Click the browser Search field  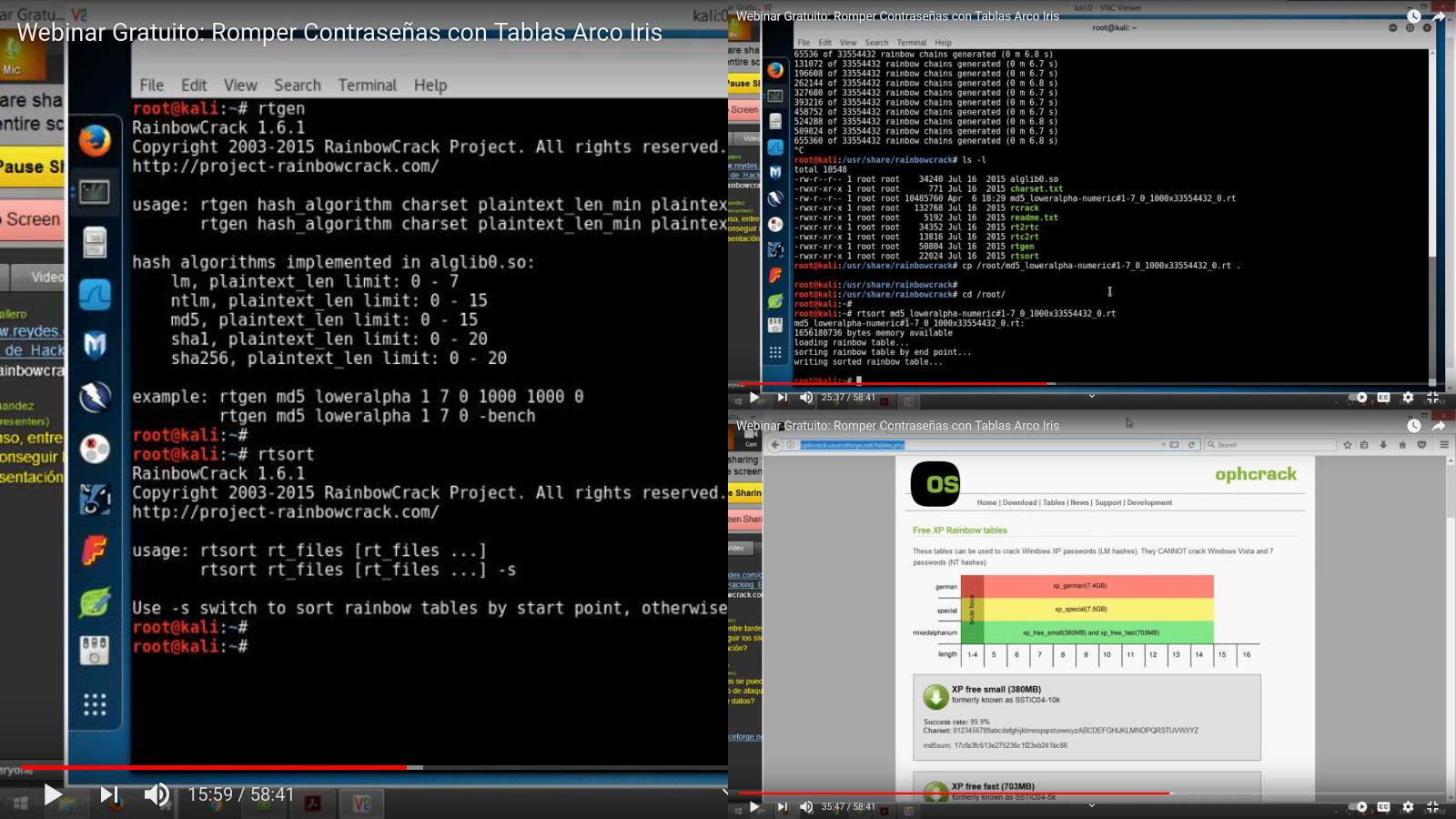coord(1270,445)
